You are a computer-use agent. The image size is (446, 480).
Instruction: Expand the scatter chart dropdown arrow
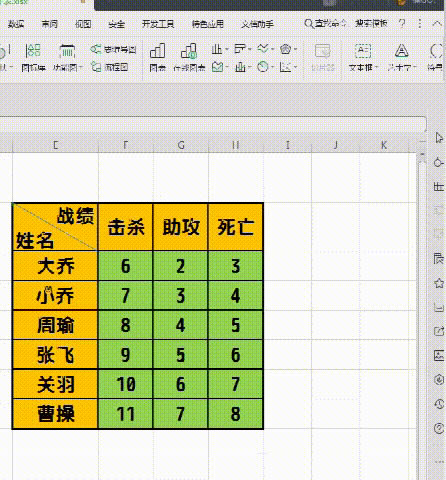coord(295,67)
